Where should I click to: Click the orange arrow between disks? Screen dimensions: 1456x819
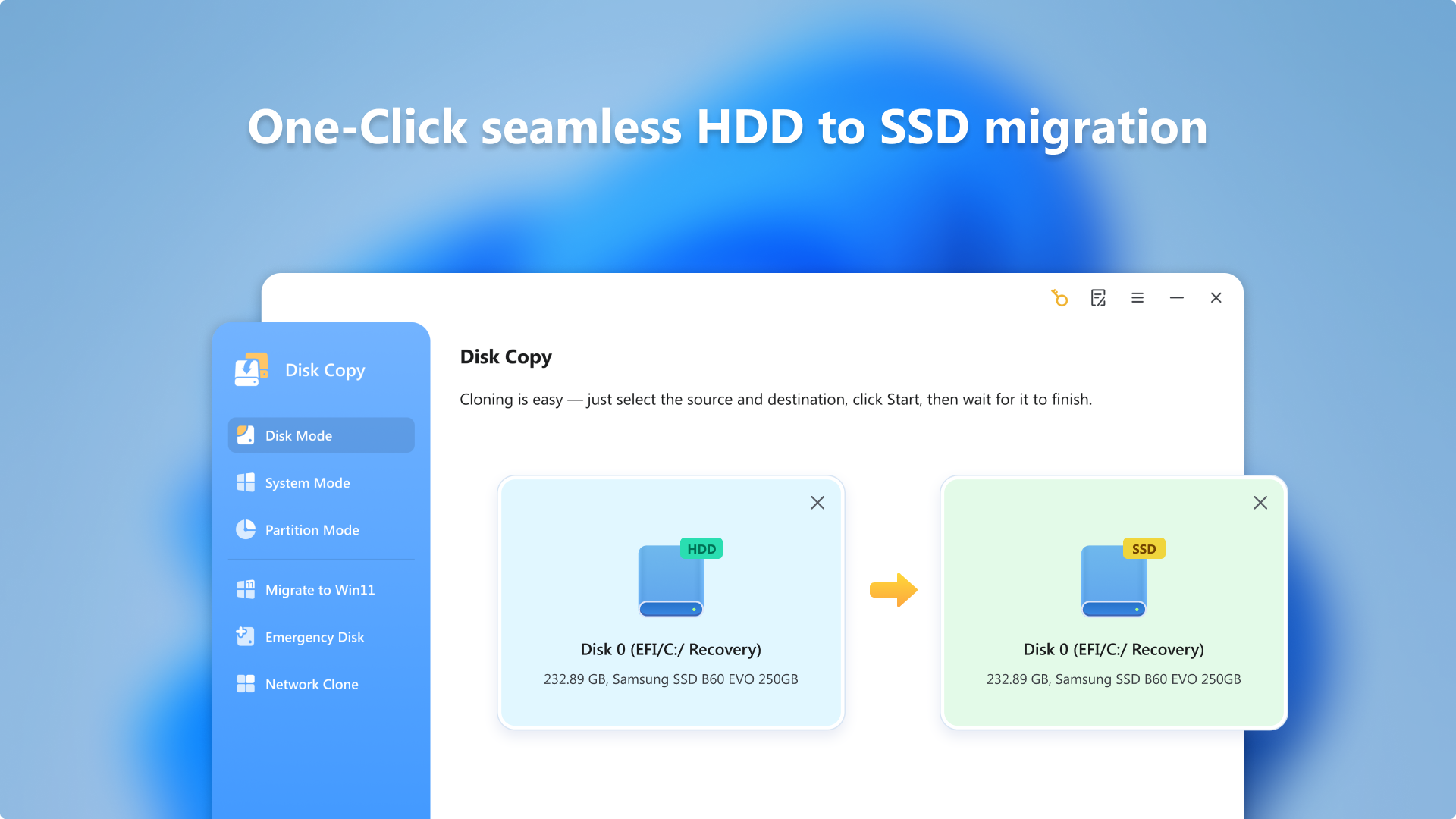[893, 590]
